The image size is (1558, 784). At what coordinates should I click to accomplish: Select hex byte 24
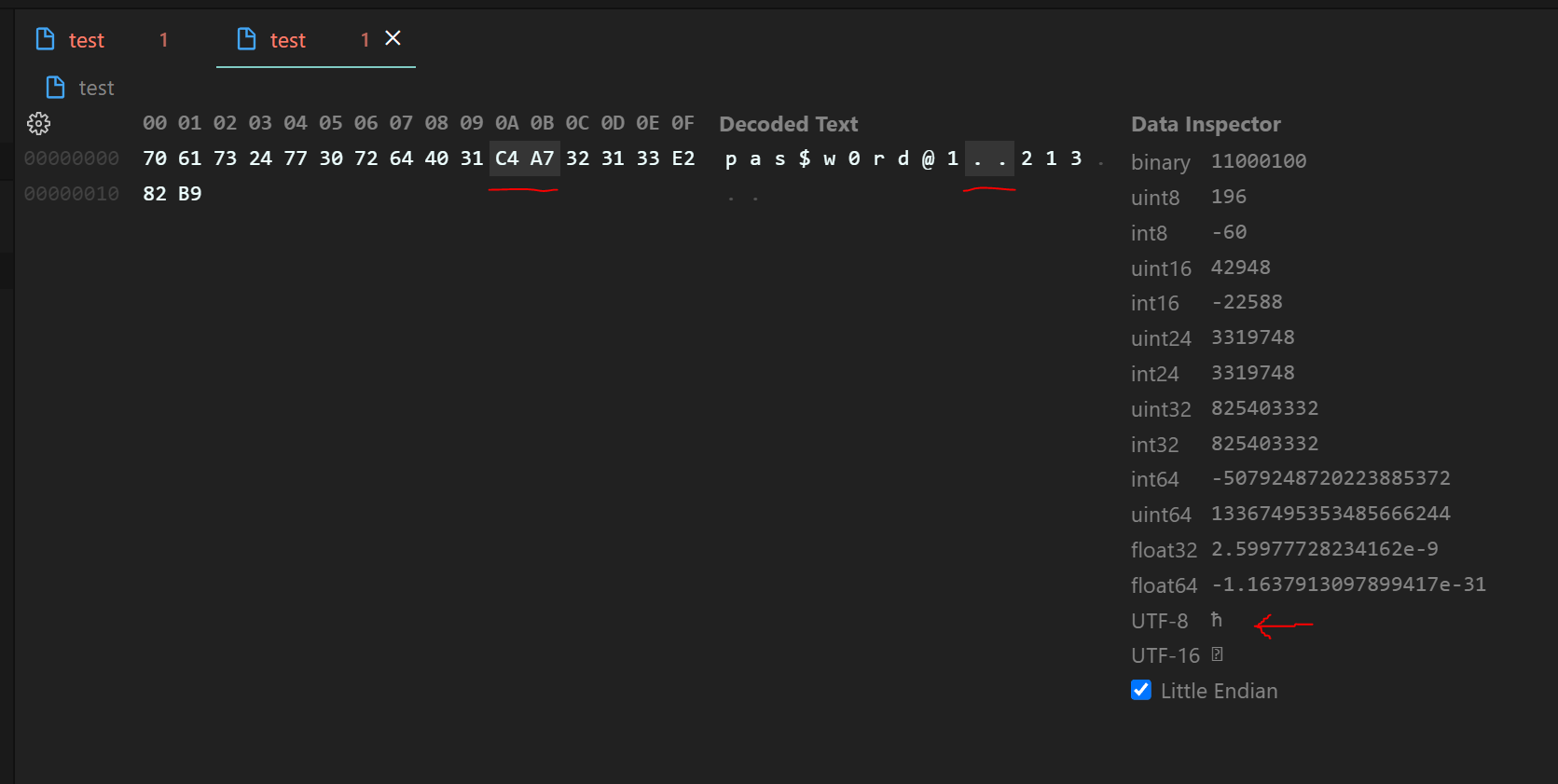tap(261, 158)
